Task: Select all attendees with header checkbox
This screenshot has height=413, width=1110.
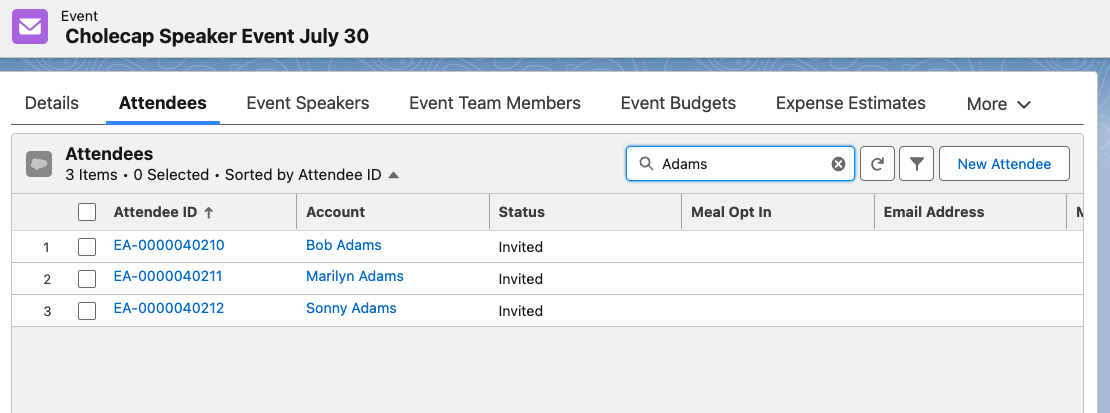Action: 87,212
